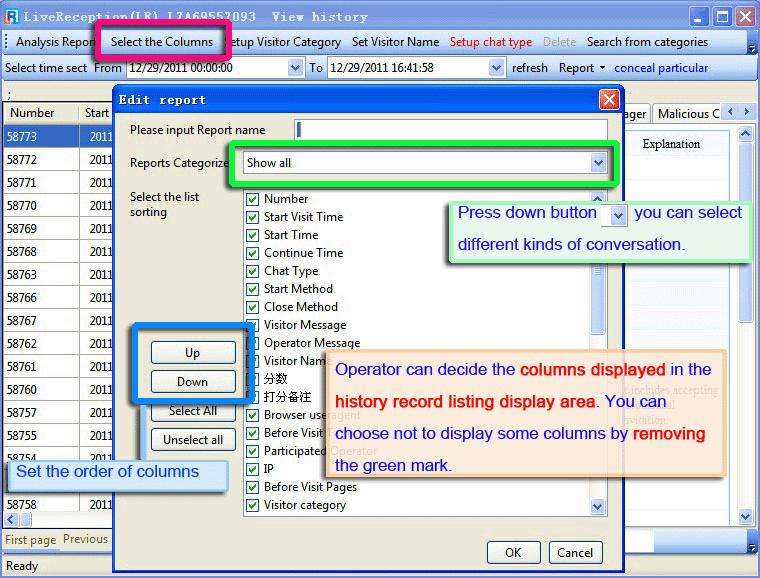Toggle the Before Visit Pages checkbox
This screenshot has height=578, width=760.
pos(252,487)
